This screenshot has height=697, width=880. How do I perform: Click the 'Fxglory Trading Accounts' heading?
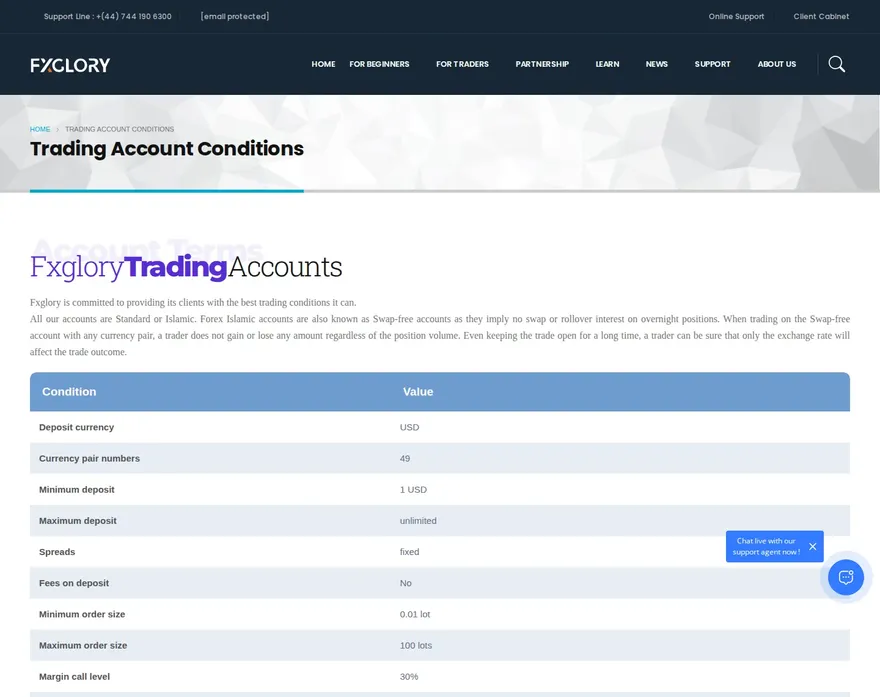tap(186, 267)
